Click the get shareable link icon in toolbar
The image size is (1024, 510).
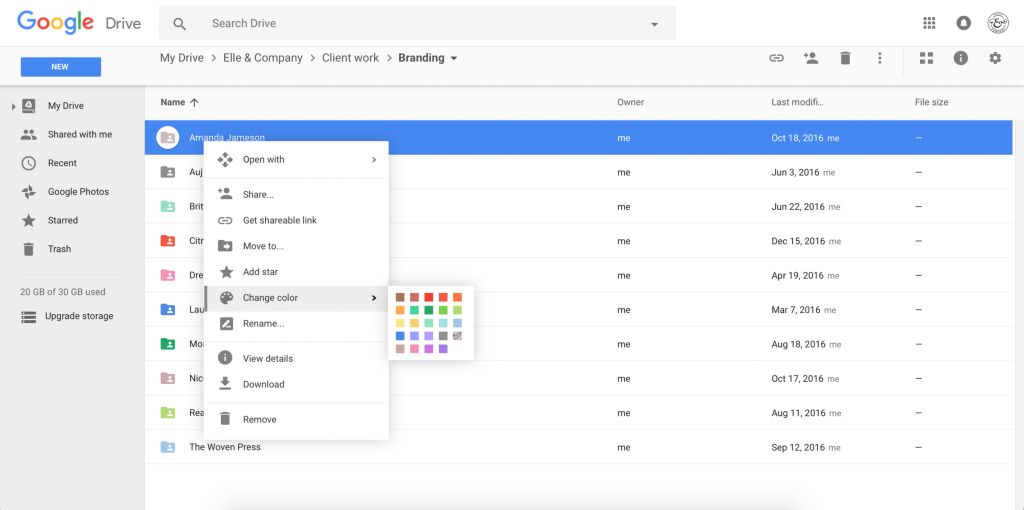(776, 58)
